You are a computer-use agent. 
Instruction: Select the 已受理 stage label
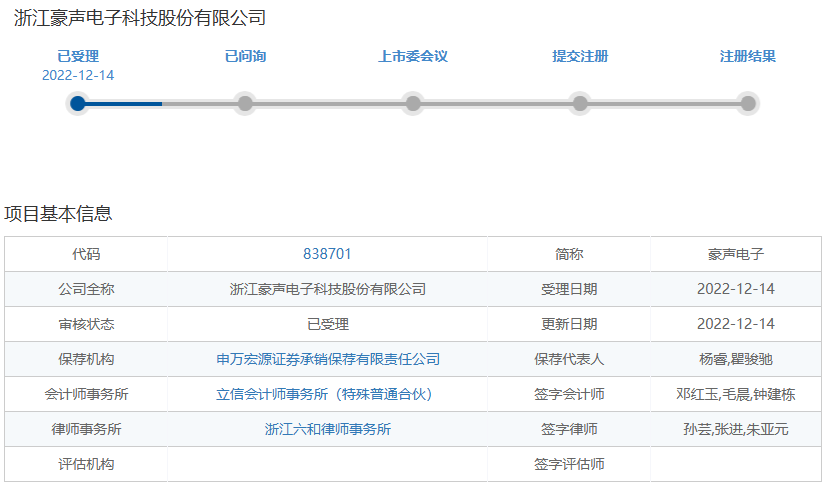78,56
